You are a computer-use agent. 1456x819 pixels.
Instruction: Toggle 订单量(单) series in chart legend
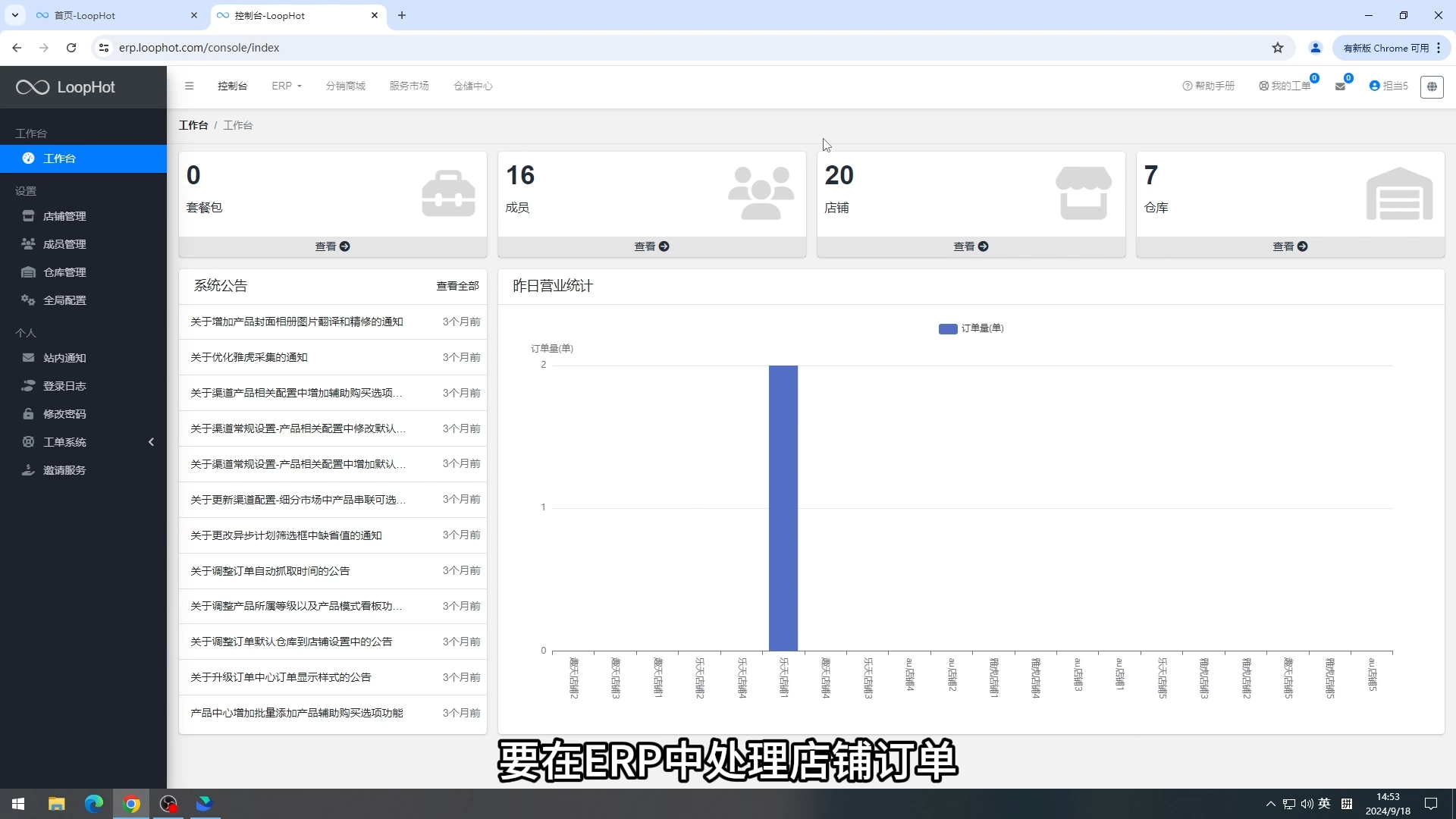971,328
